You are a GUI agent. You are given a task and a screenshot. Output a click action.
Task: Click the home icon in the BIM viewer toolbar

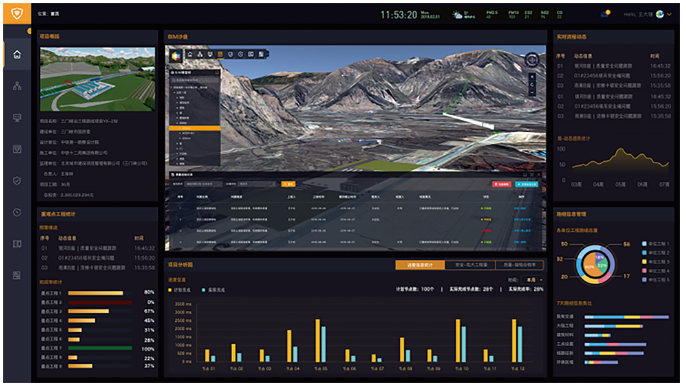click(190, 54)
